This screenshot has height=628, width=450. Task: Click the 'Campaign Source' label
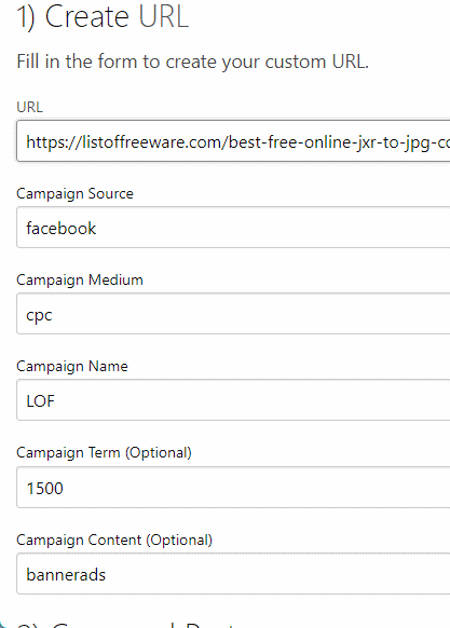(75, 194)
